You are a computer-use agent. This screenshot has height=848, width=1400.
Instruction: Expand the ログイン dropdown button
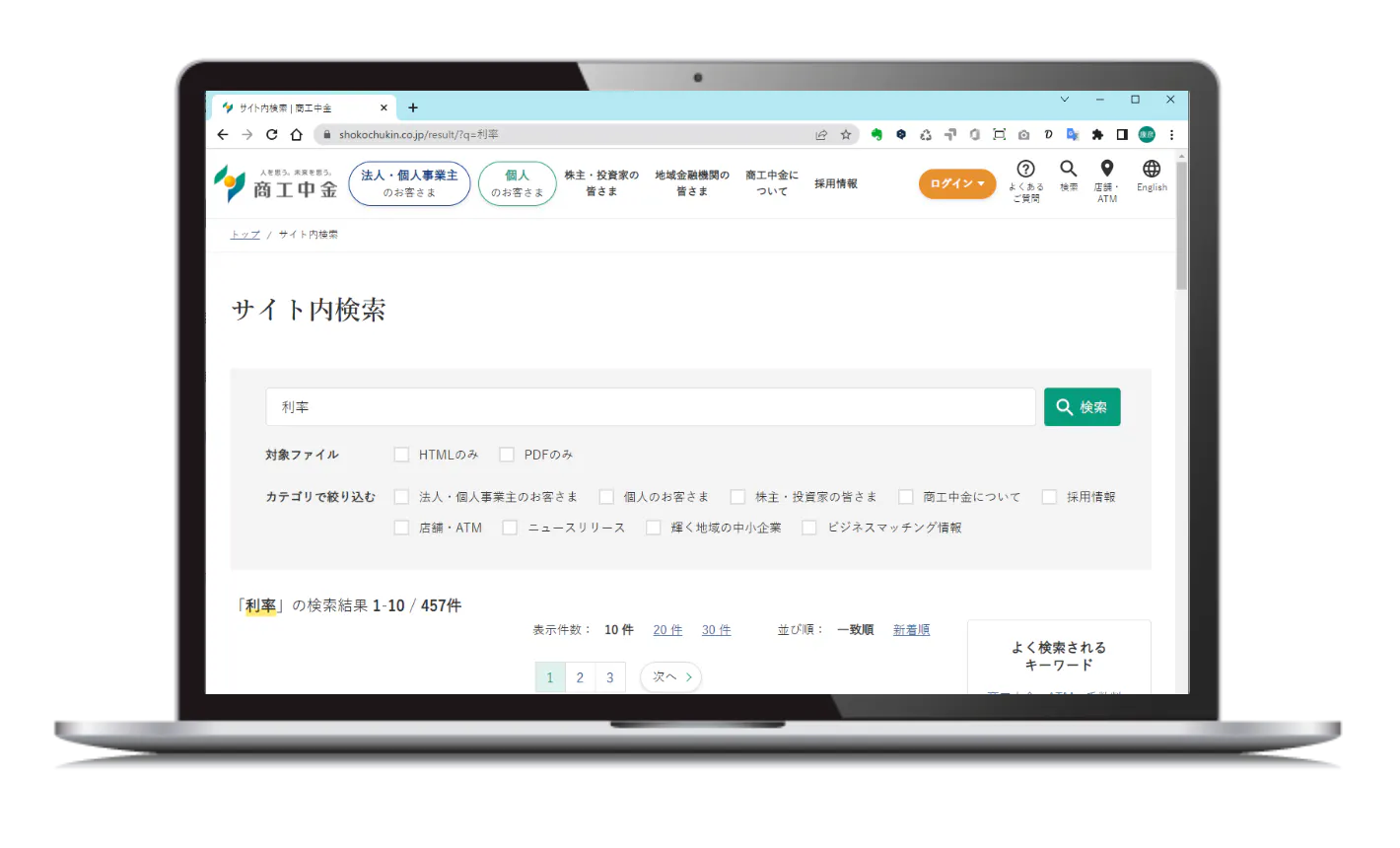click(957, 183)
